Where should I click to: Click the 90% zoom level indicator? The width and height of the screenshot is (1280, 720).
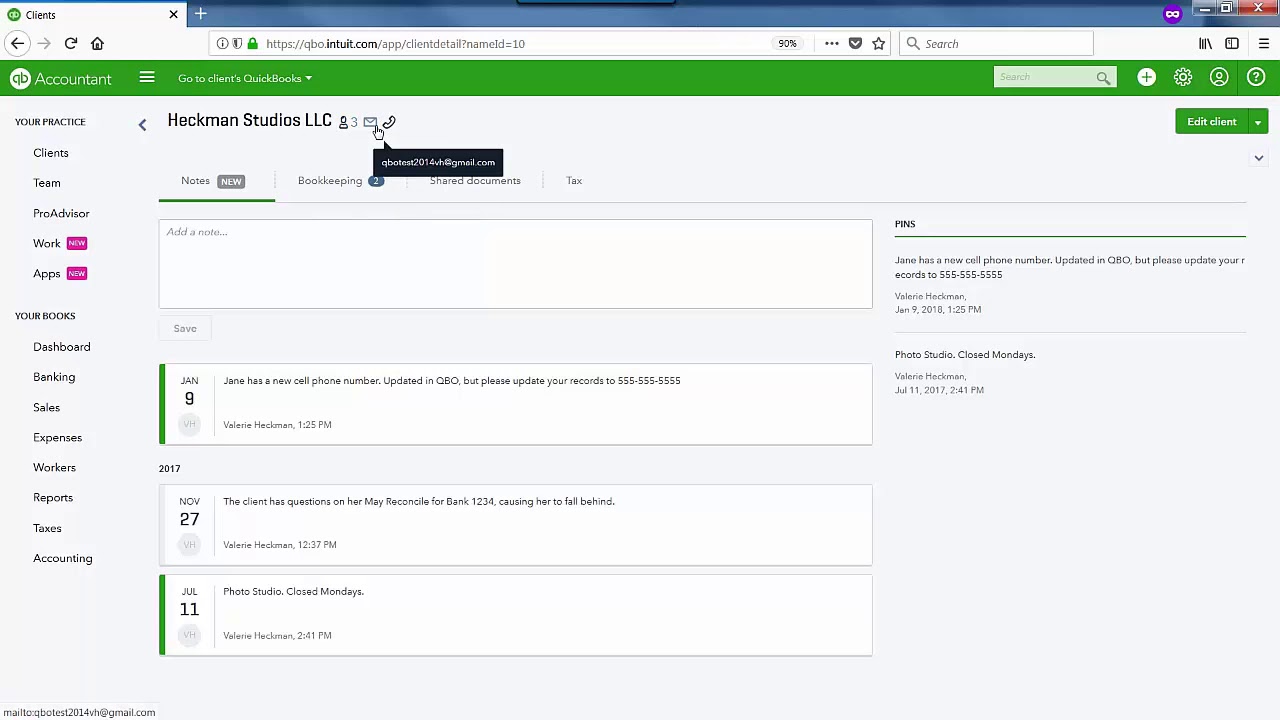coord(787,44)
